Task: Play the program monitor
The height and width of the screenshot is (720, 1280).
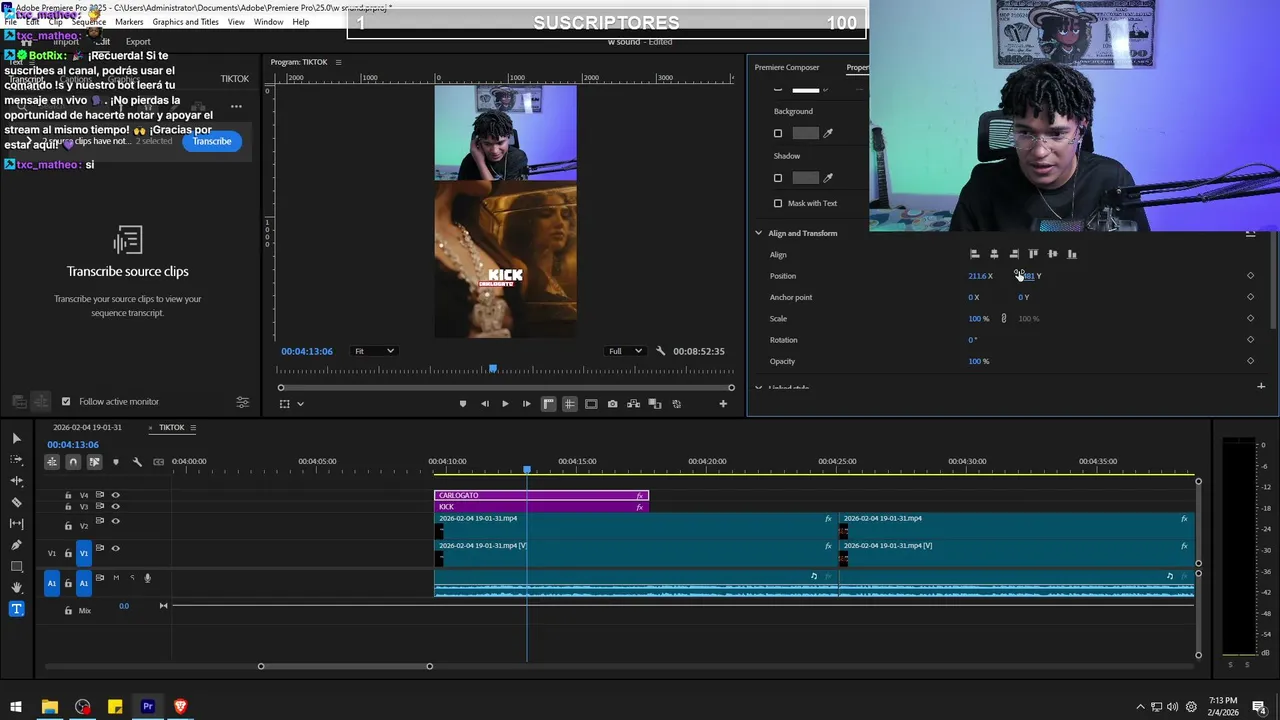Action: tap(505, 404)
